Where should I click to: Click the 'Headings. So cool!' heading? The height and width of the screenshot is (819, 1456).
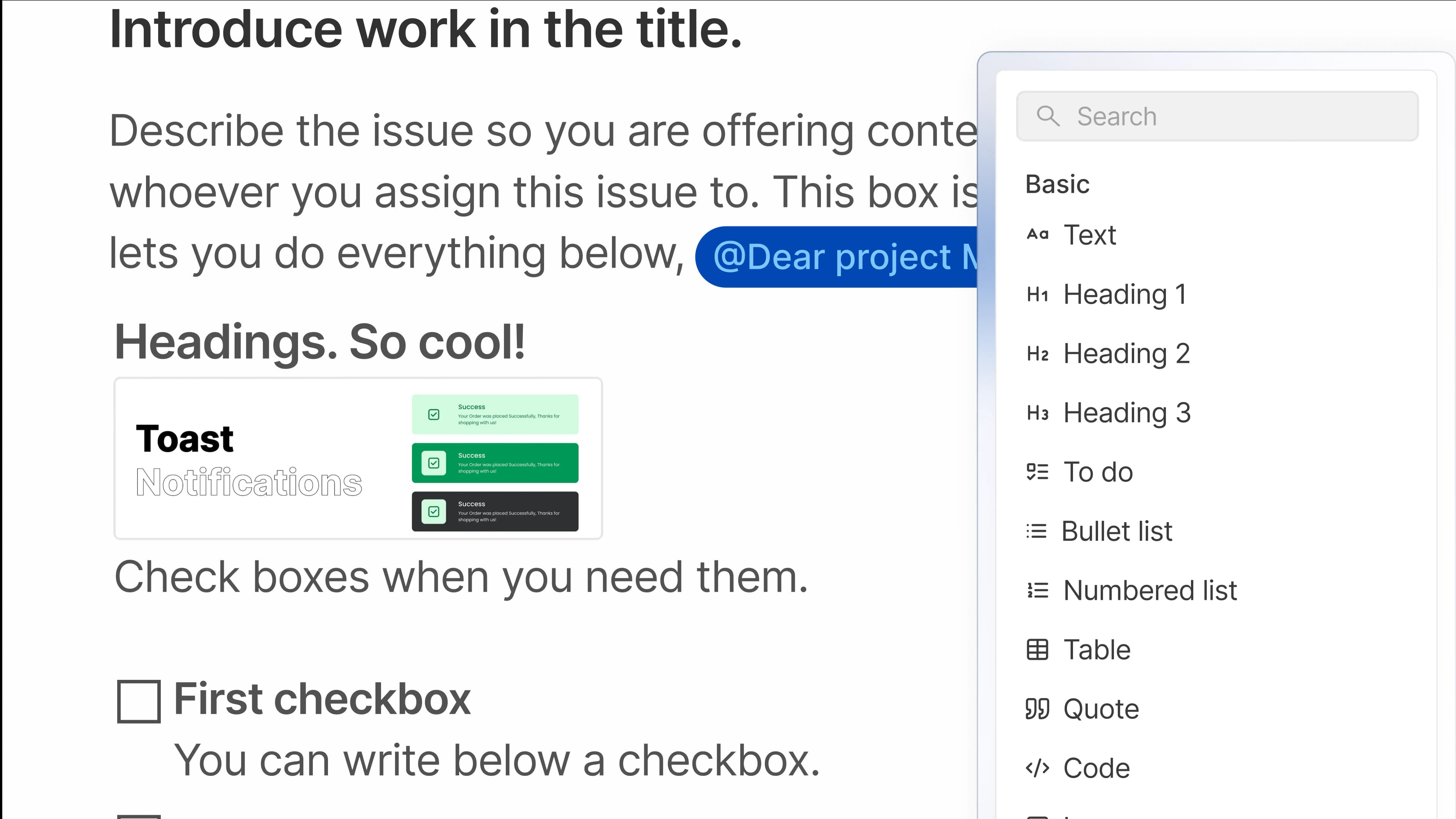320,342
